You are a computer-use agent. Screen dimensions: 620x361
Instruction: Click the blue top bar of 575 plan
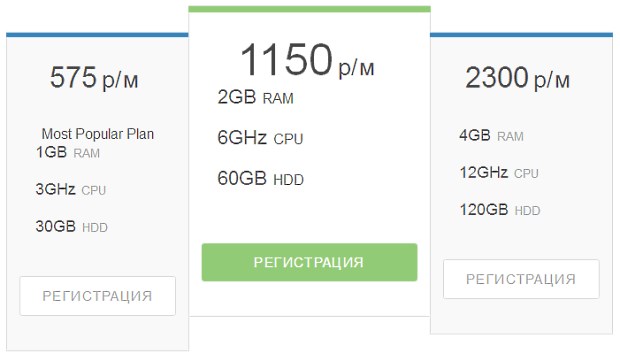(x=97, y=35)
